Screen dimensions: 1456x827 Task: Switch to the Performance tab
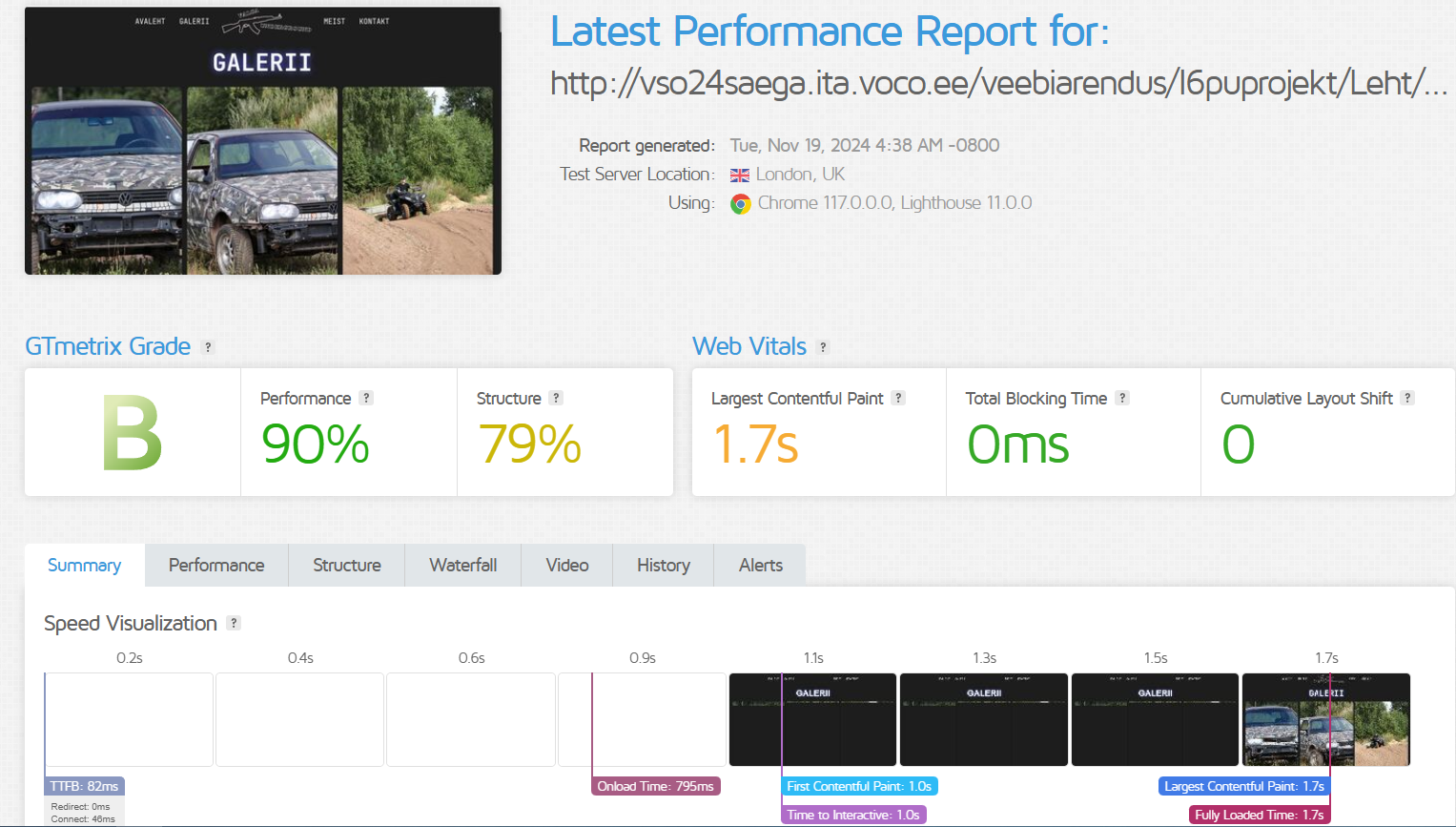(216, 566)
